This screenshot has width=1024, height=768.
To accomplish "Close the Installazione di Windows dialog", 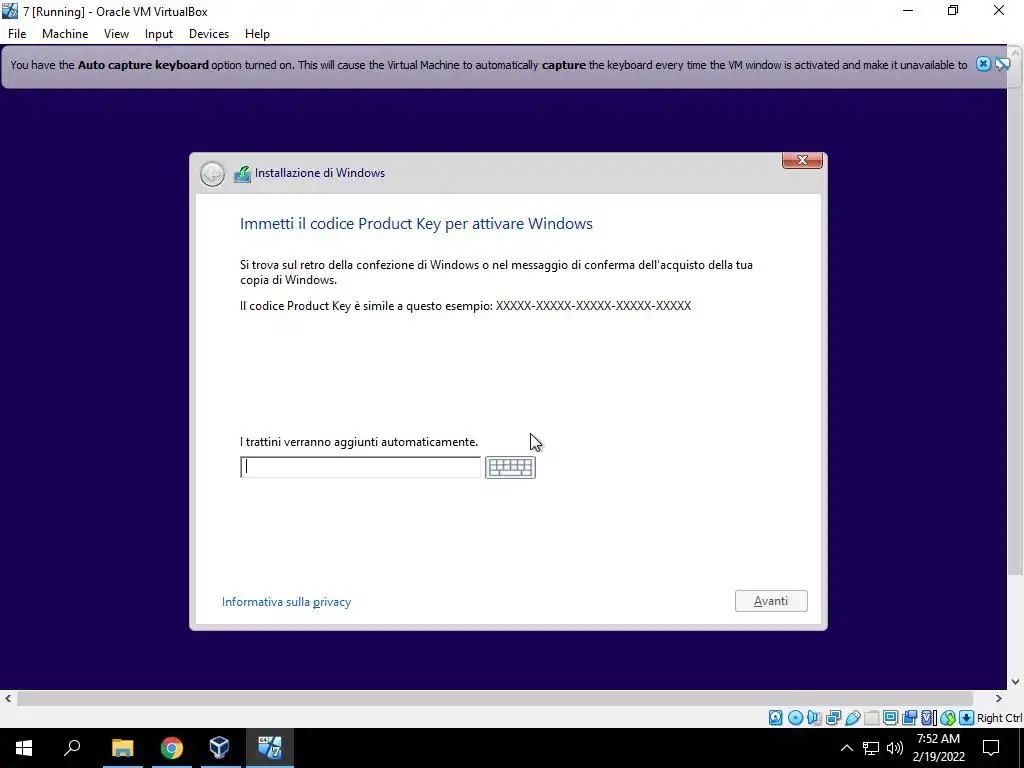I will [x=802, y=160].
